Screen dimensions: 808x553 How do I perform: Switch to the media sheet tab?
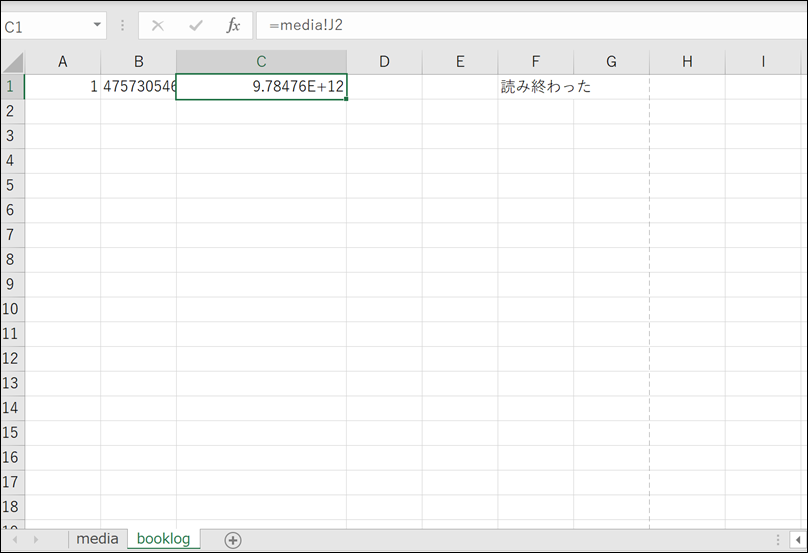[x=97, y=539]
